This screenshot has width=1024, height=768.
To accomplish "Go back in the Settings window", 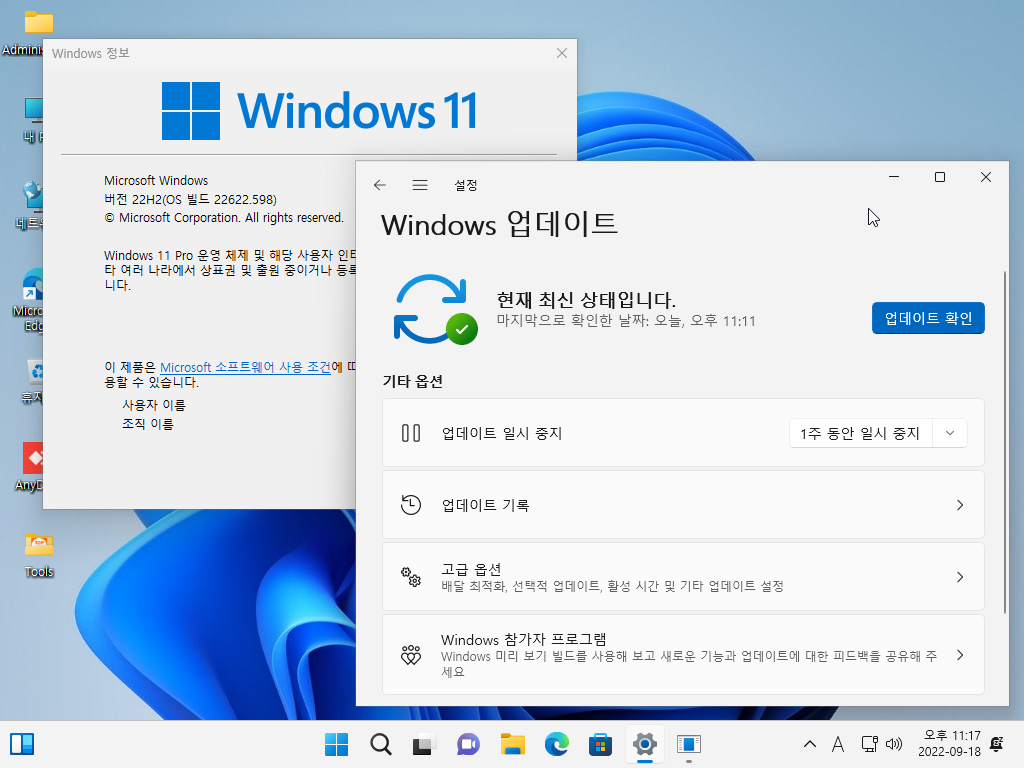I will coord(379,185).
